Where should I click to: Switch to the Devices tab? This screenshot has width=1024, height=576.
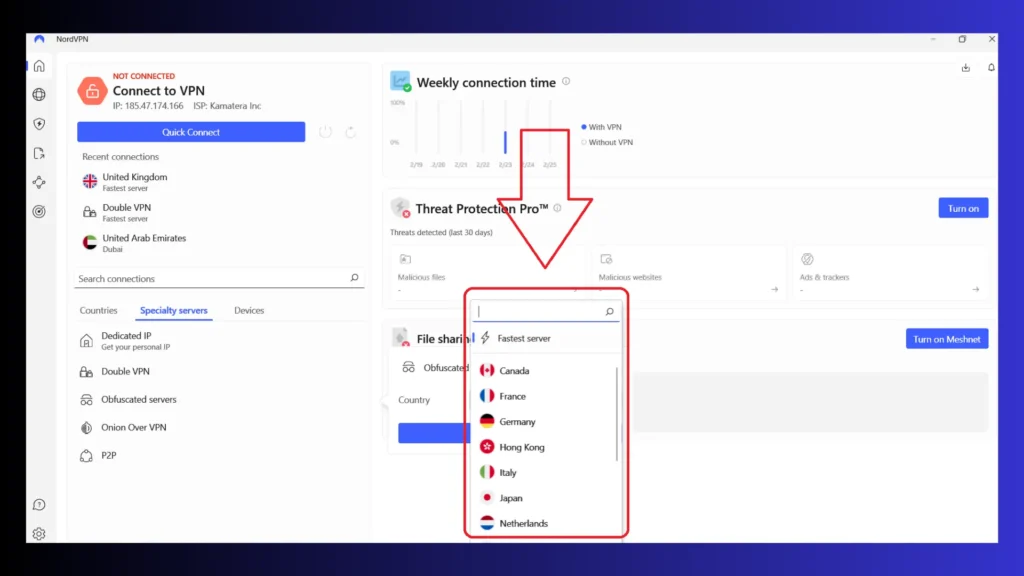(249, 310)
